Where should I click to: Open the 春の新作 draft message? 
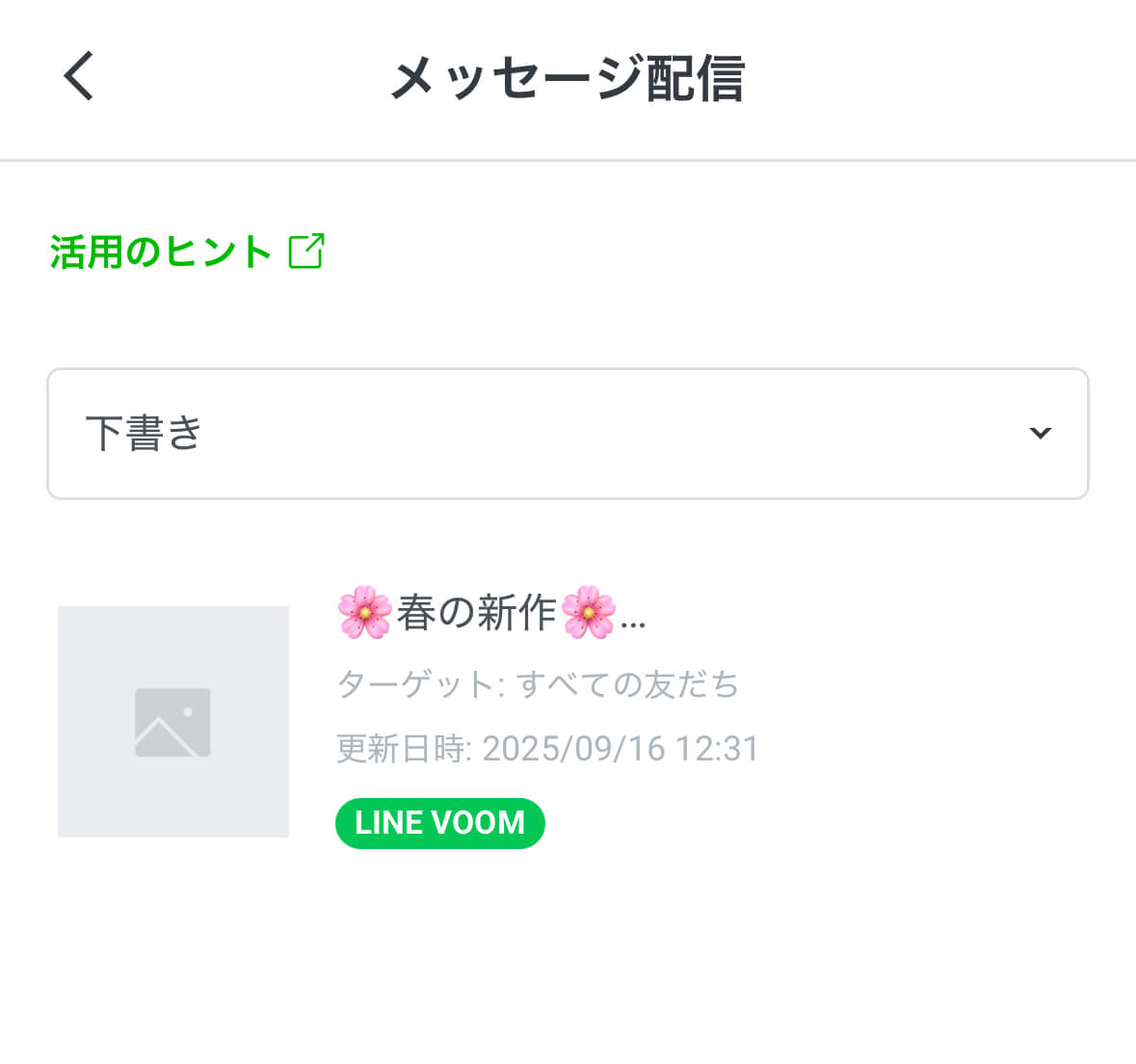point(476,613)
